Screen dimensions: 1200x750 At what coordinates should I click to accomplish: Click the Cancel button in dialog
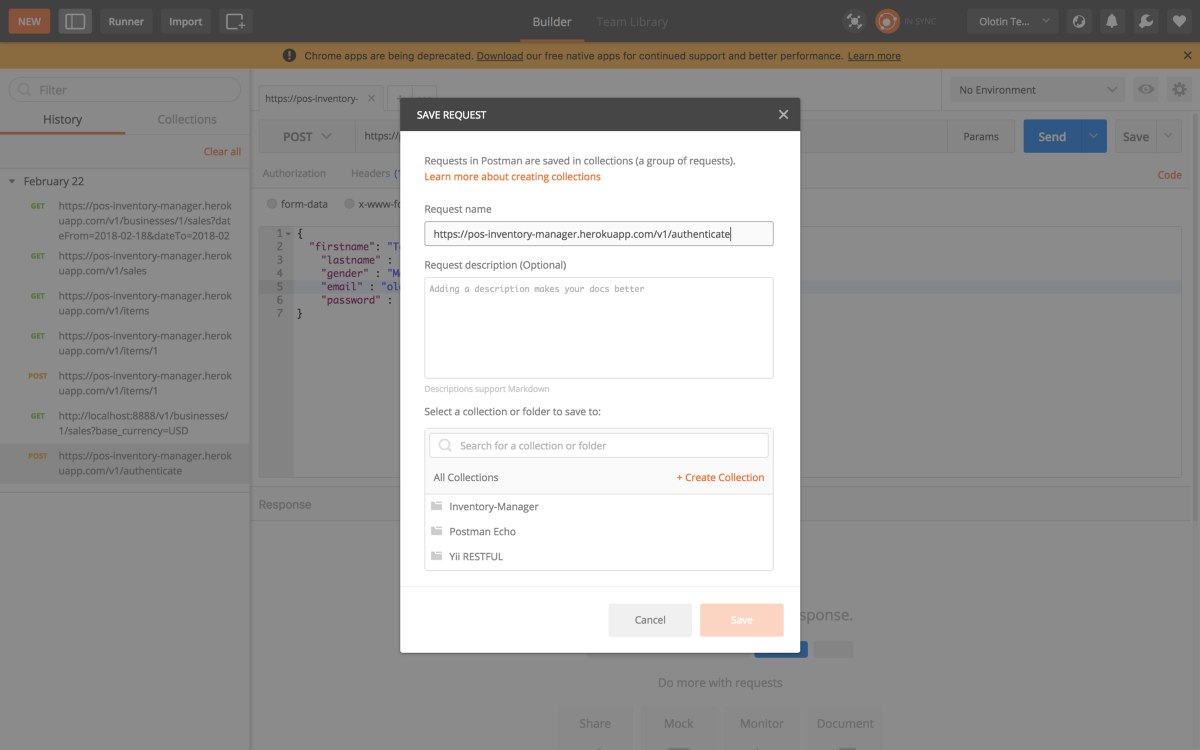pos(650,620)
